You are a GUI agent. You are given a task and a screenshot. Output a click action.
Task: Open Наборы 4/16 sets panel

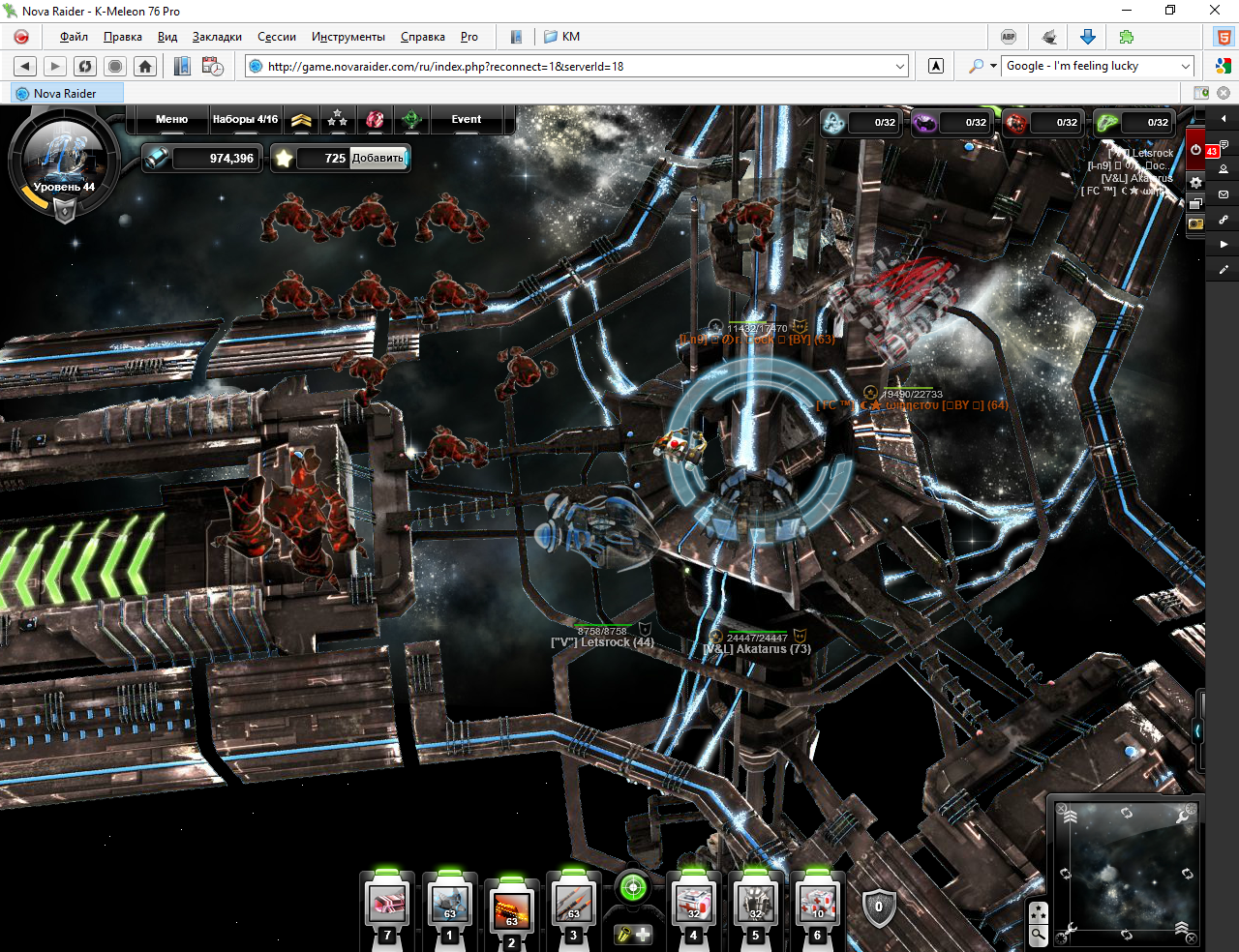(245, 120)
